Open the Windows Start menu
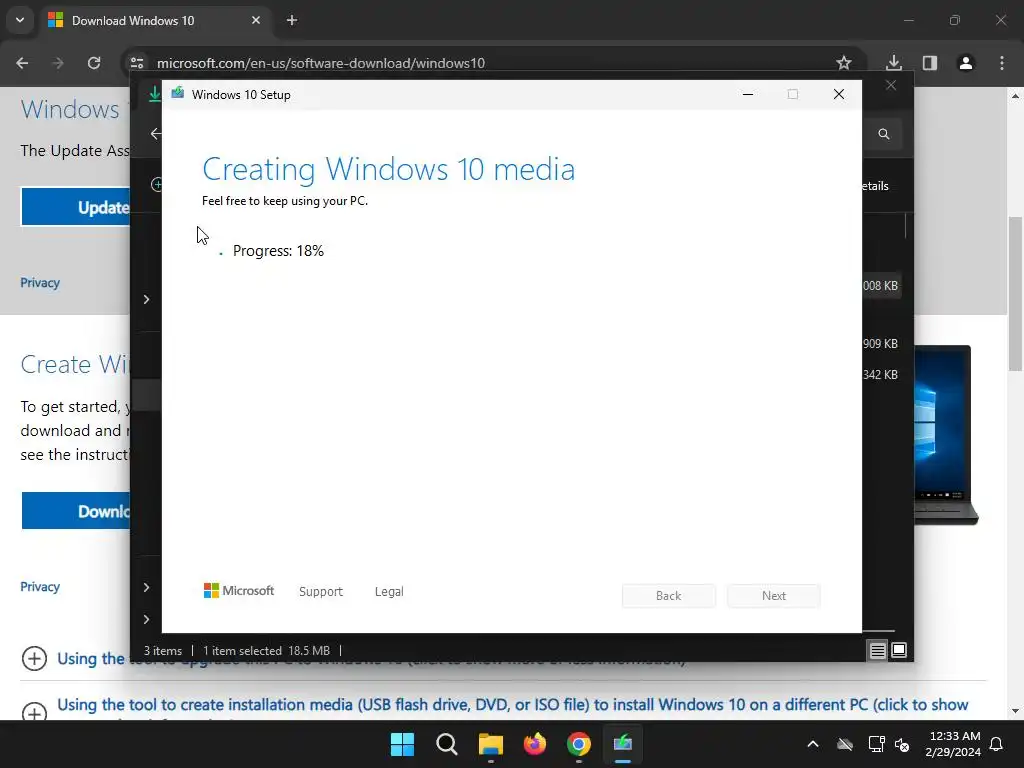Screen dimensions: 1024x768 pyautogui.click(x=402, y=744)
